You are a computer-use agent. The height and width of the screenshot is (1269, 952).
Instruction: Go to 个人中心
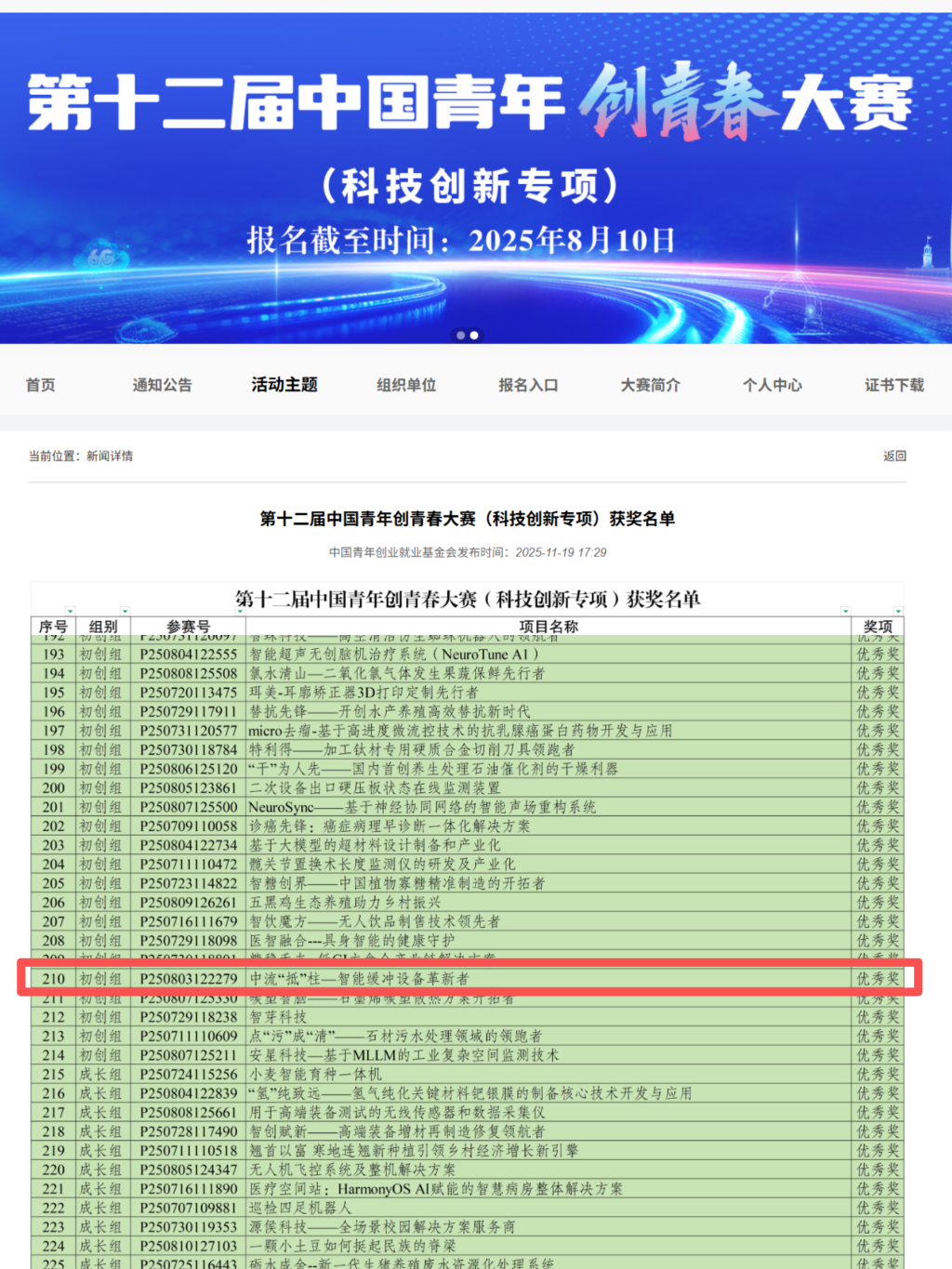coord(772,385)
